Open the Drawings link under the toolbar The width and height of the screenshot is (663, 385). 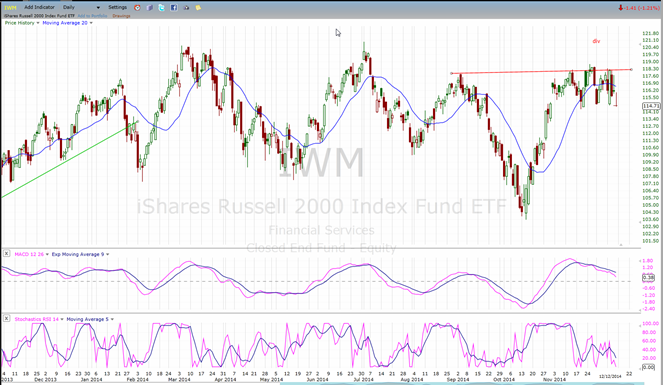coord(121,16)
